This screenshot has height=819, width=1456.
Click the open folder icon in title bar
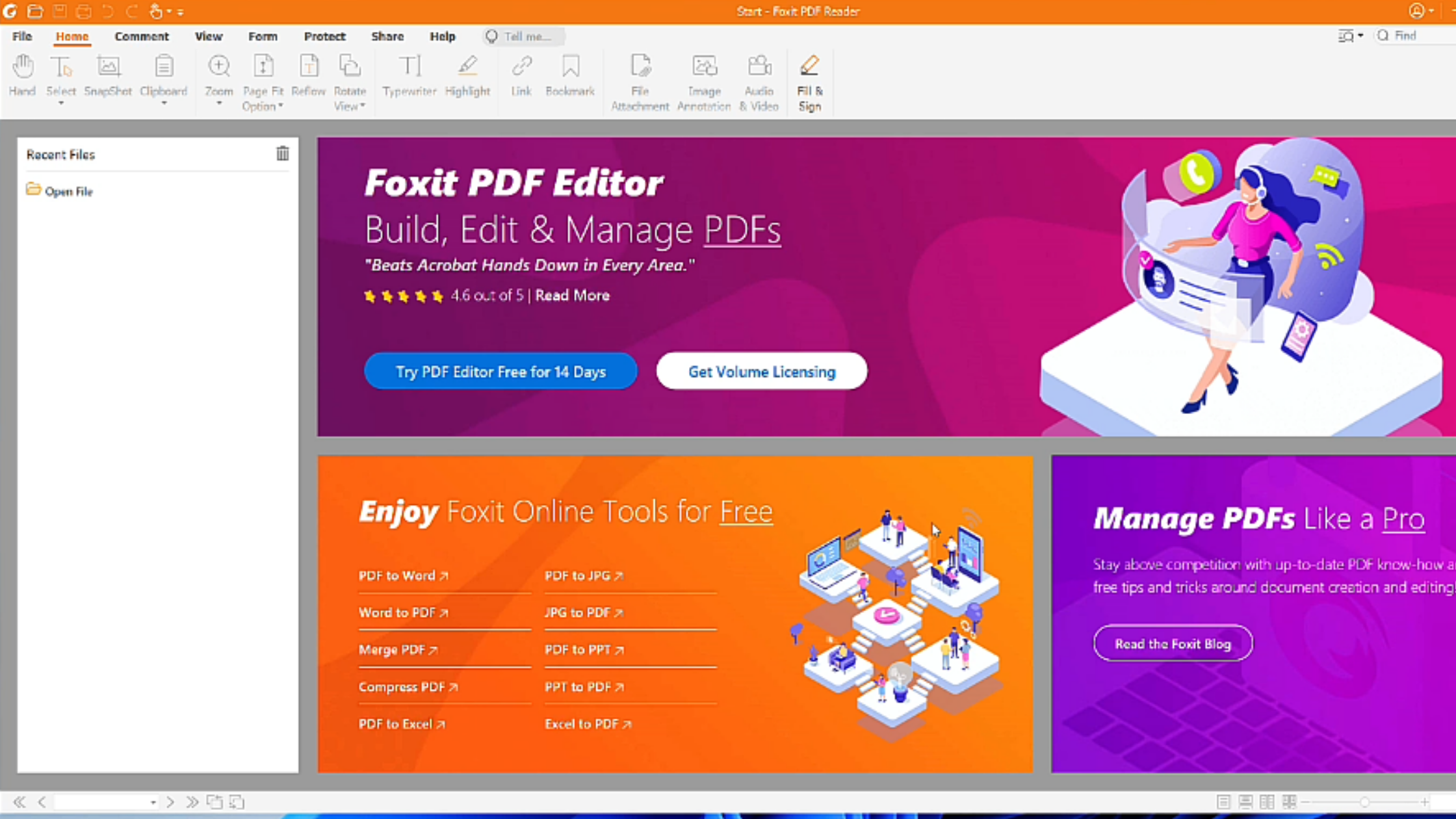point(35,11)
